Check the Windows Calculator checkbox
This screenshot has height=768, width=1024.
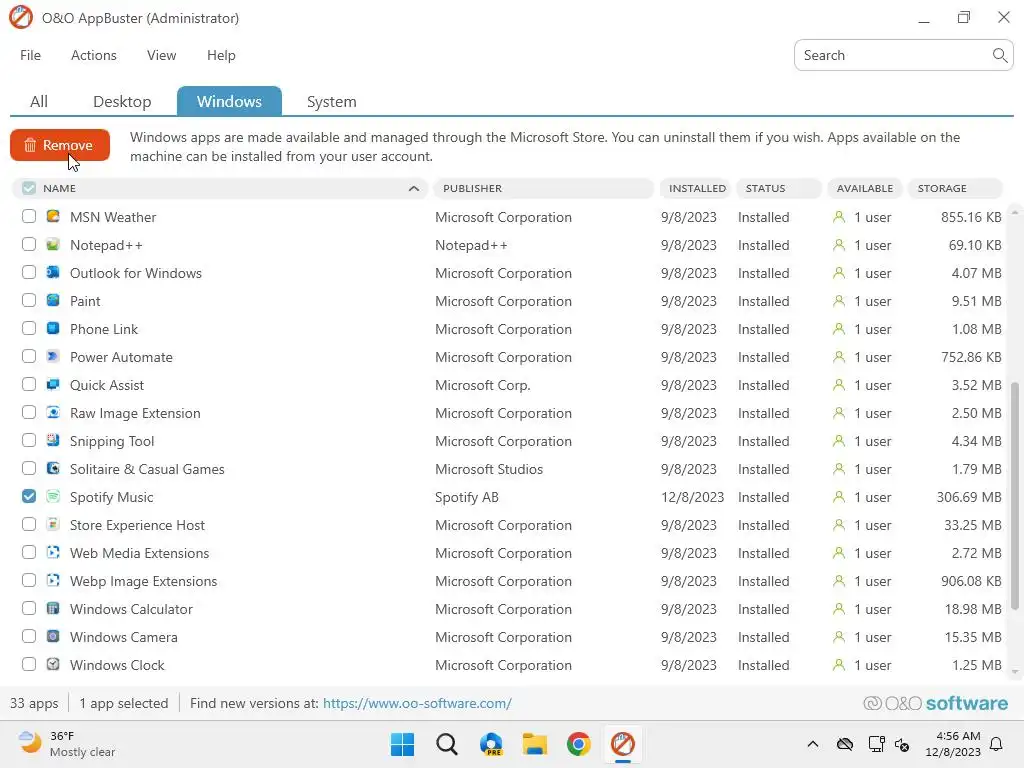point(29,609)
